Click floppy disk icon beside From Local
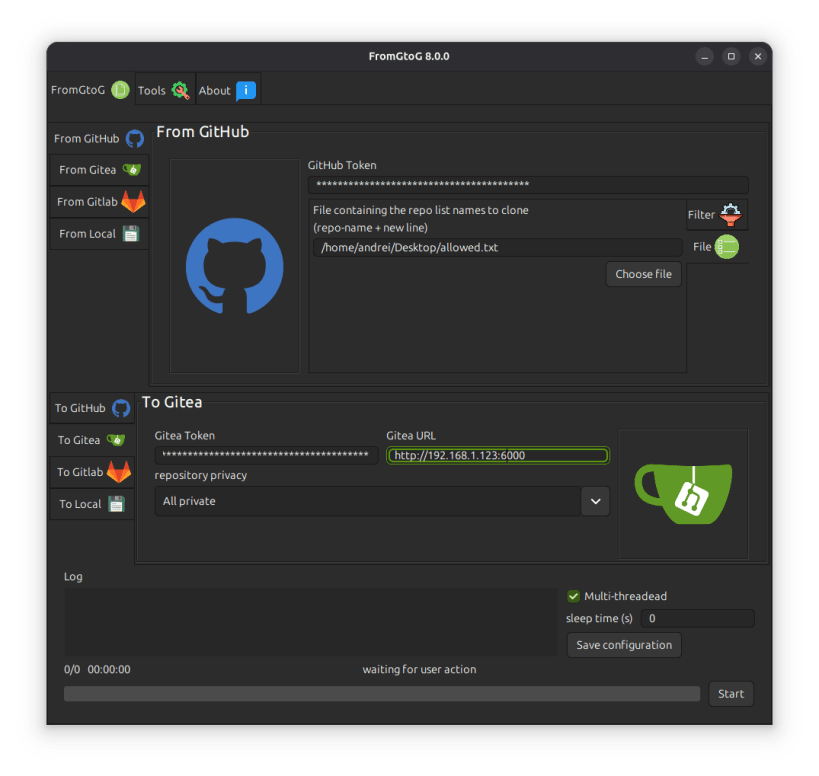This screenshot has width=819, height=776. (131, 233)
